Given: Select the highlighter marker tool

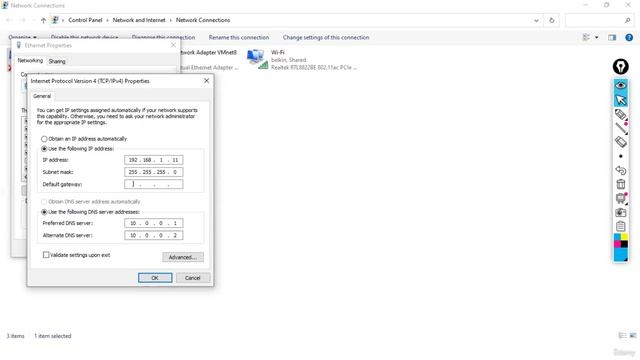Looking at the screenshot, I should click(621, 115).
